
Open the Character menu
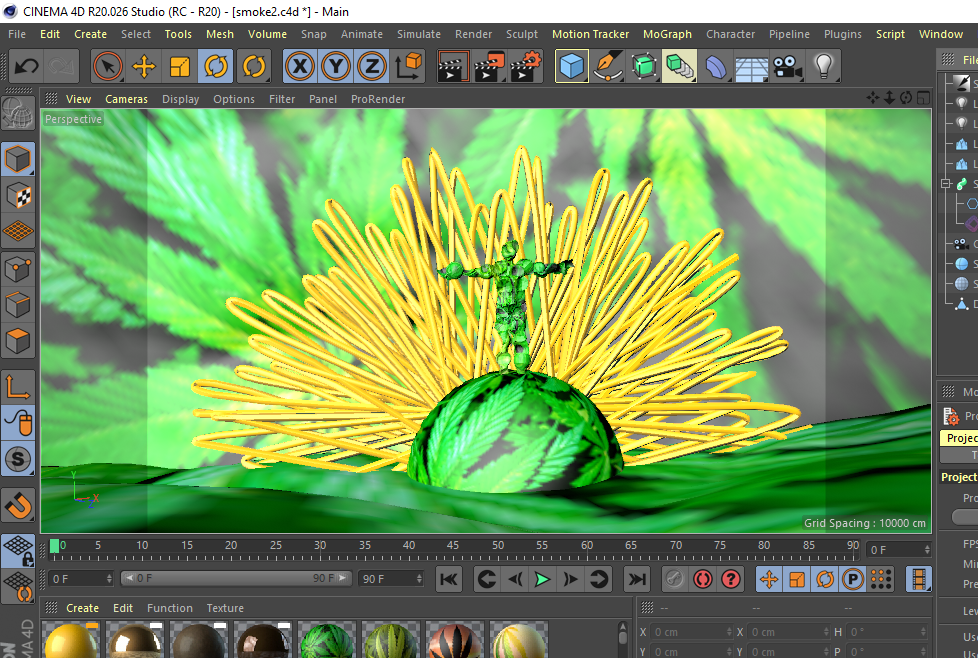coord(730,34)
